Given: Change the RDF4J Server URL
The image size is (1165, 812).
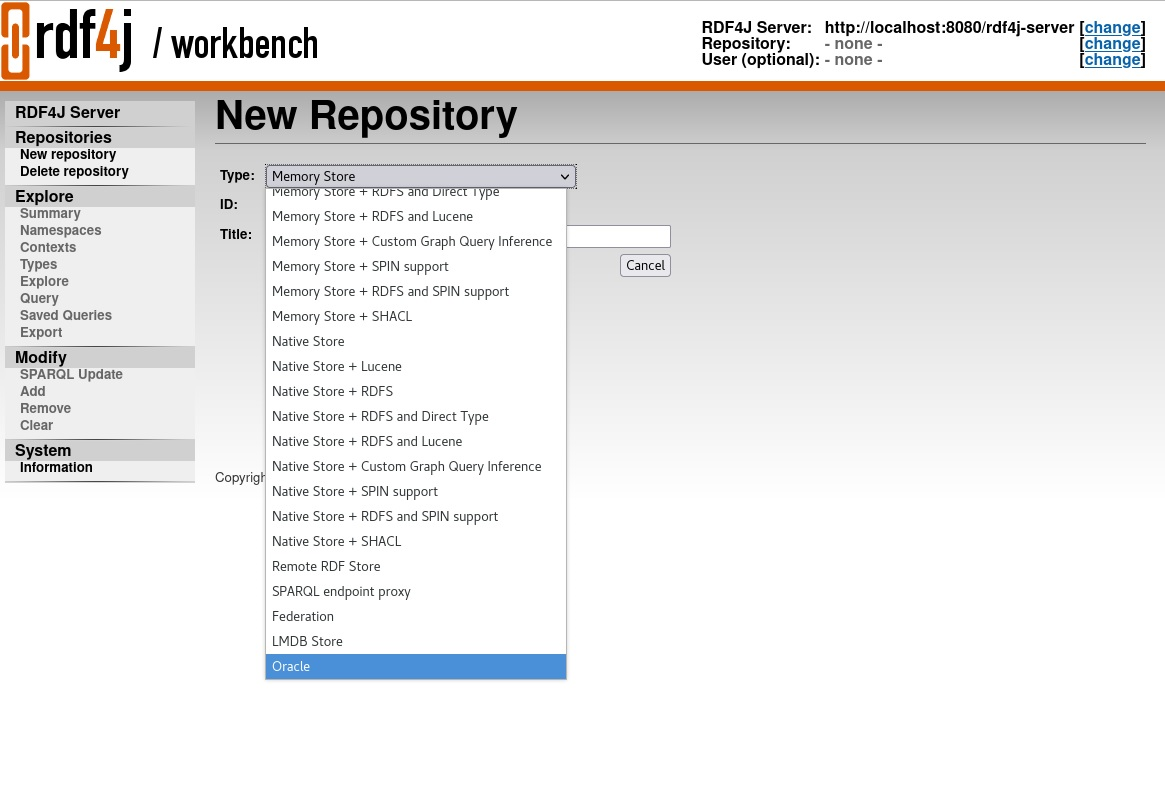Looking at the screenshot, I should pos(1112,27).
